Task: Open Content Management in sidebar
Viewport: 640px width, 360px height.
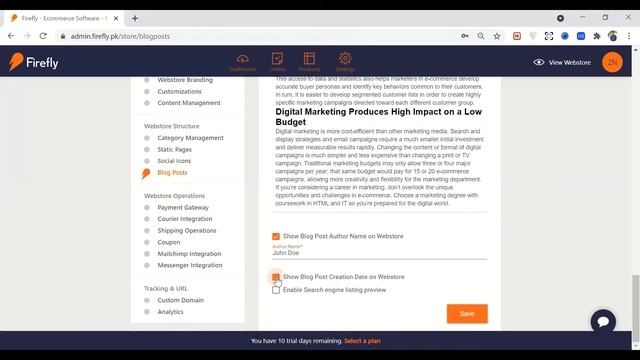Action: point(189,103)
